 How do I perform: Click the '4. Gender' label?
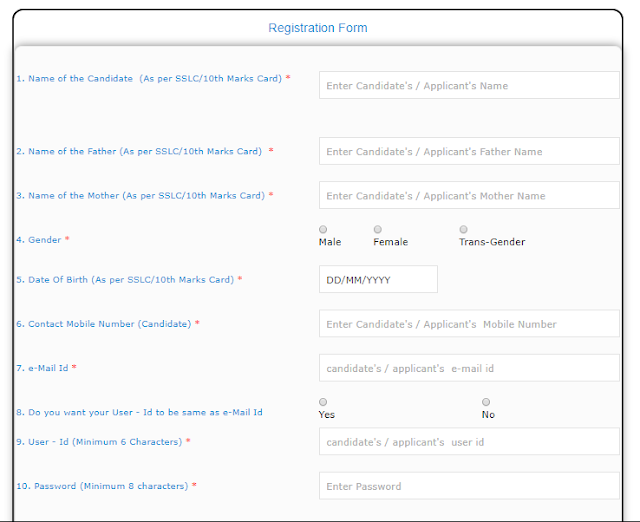tap(43, 240)
